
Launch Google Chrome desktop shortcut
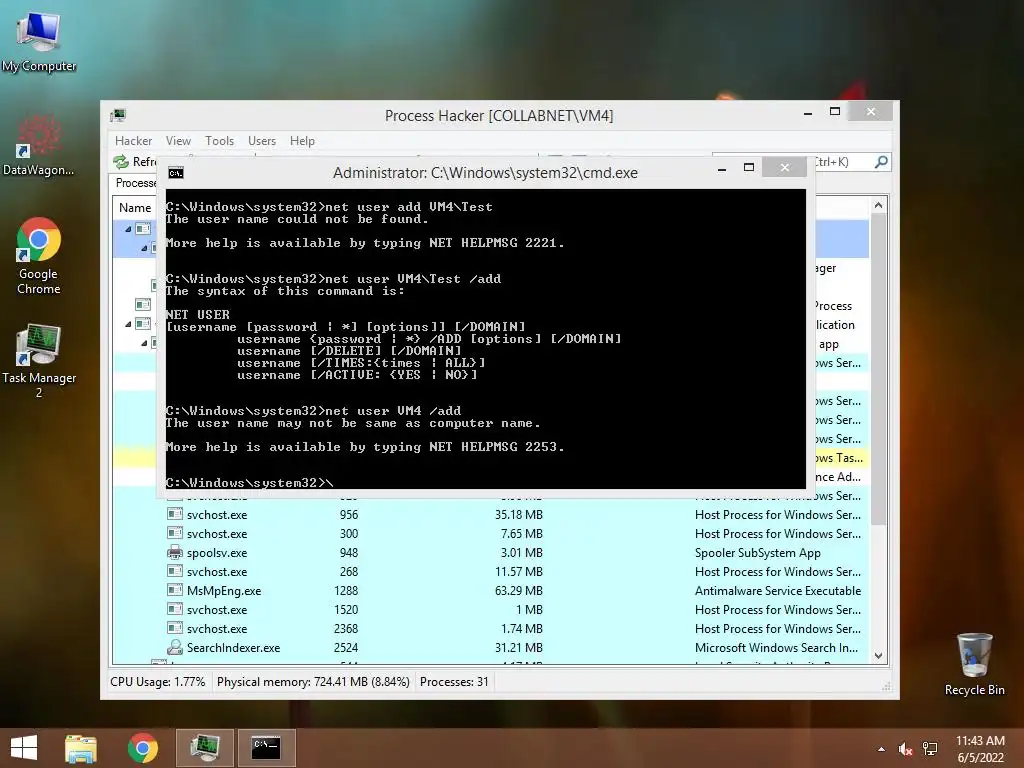click(x=39, y=255)
